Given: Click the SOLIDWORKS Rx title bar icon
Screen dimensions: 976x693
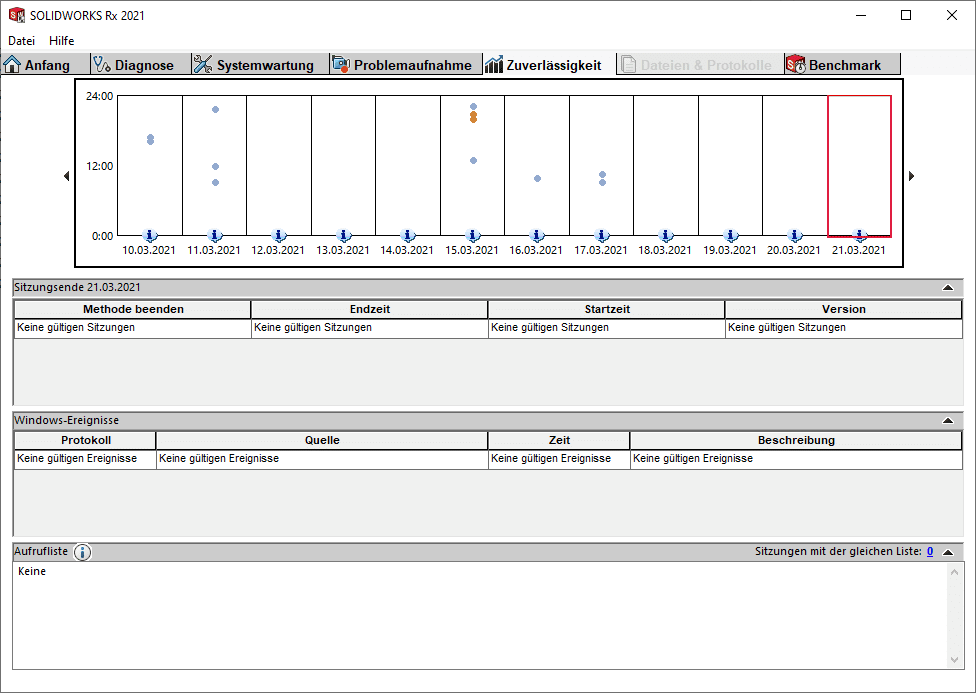Looking at the screenshot, I should (x=16, y=15).
